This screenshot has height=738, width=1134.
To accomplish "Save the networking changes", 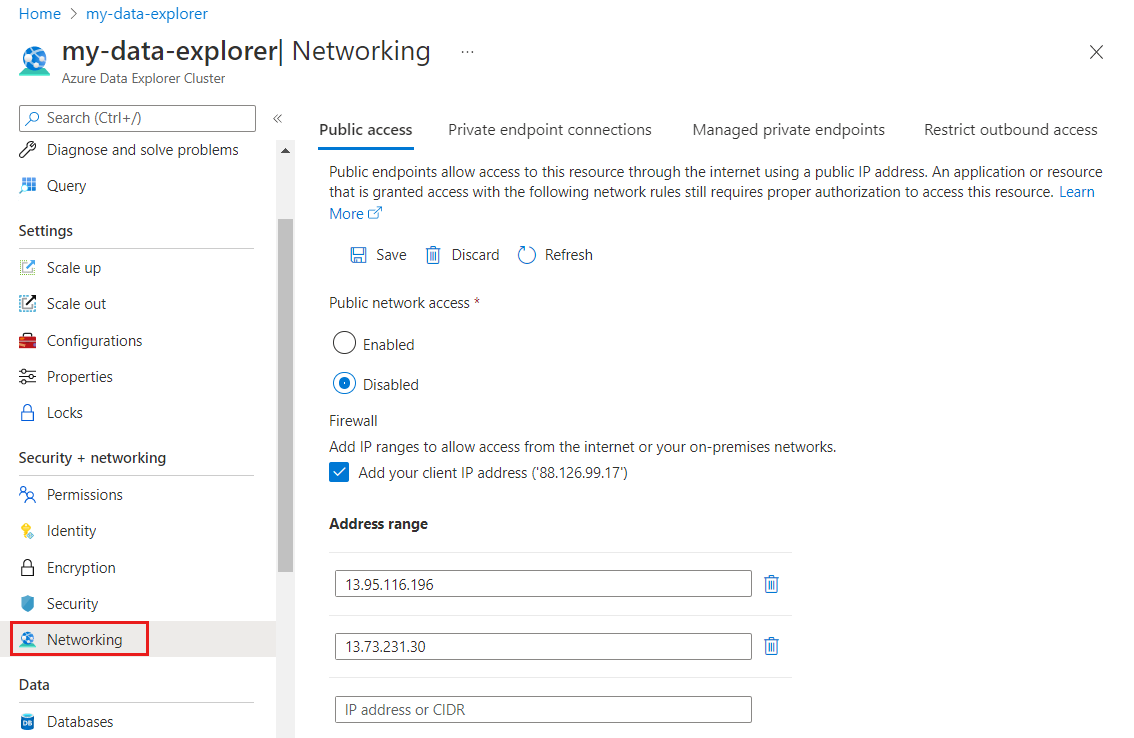I will [x=378, y=254].
